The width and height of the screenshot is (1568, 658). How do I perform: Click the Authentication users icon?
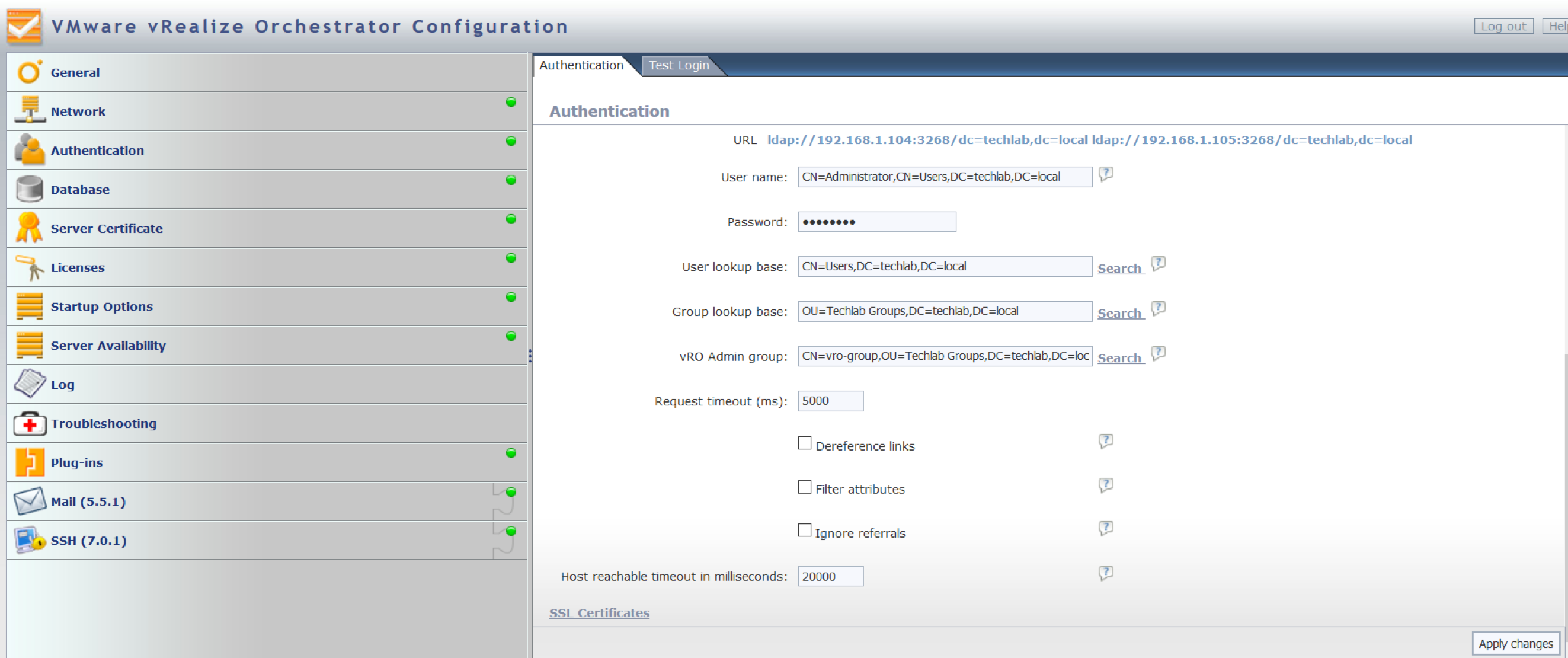pyautogui.click(x=29, y=149)
